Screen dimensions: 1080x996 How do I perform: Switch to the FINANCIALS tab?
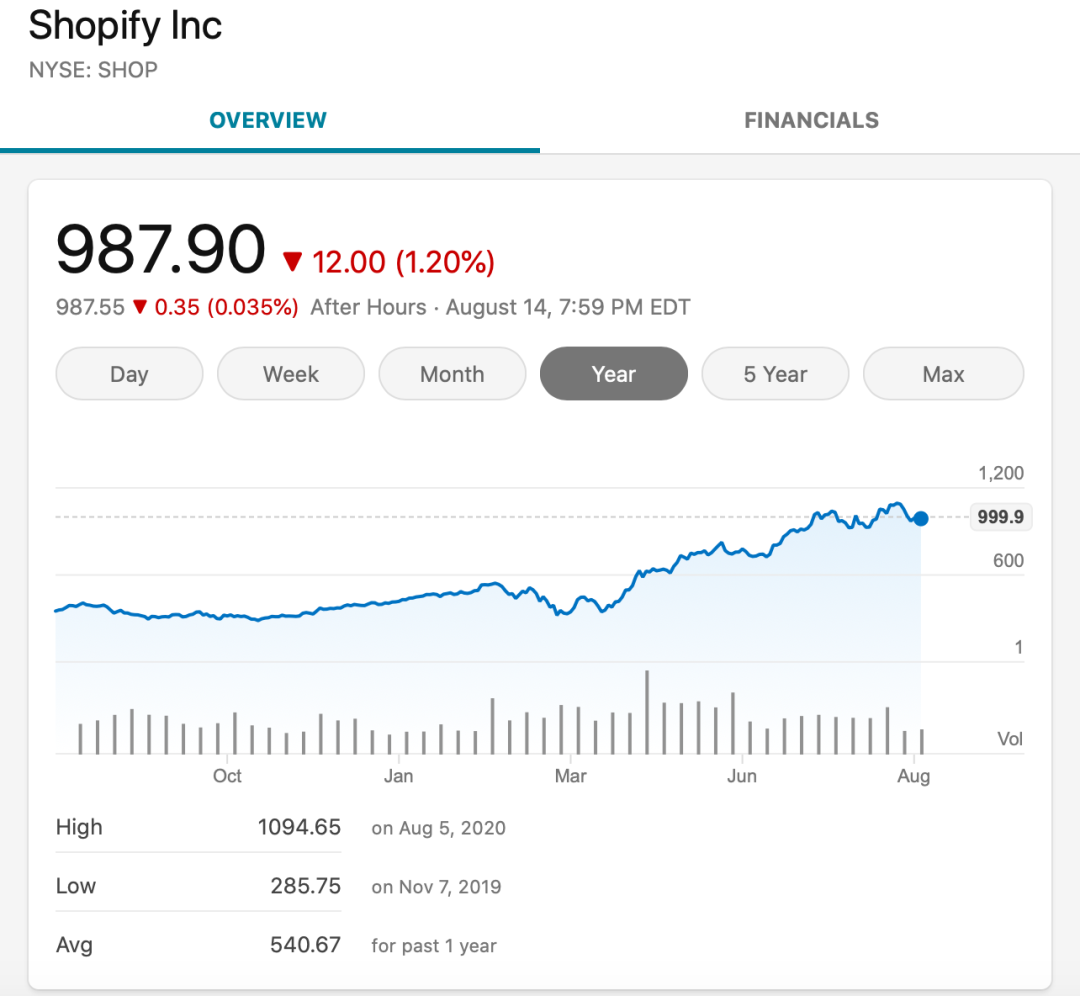tap(811, 121)
